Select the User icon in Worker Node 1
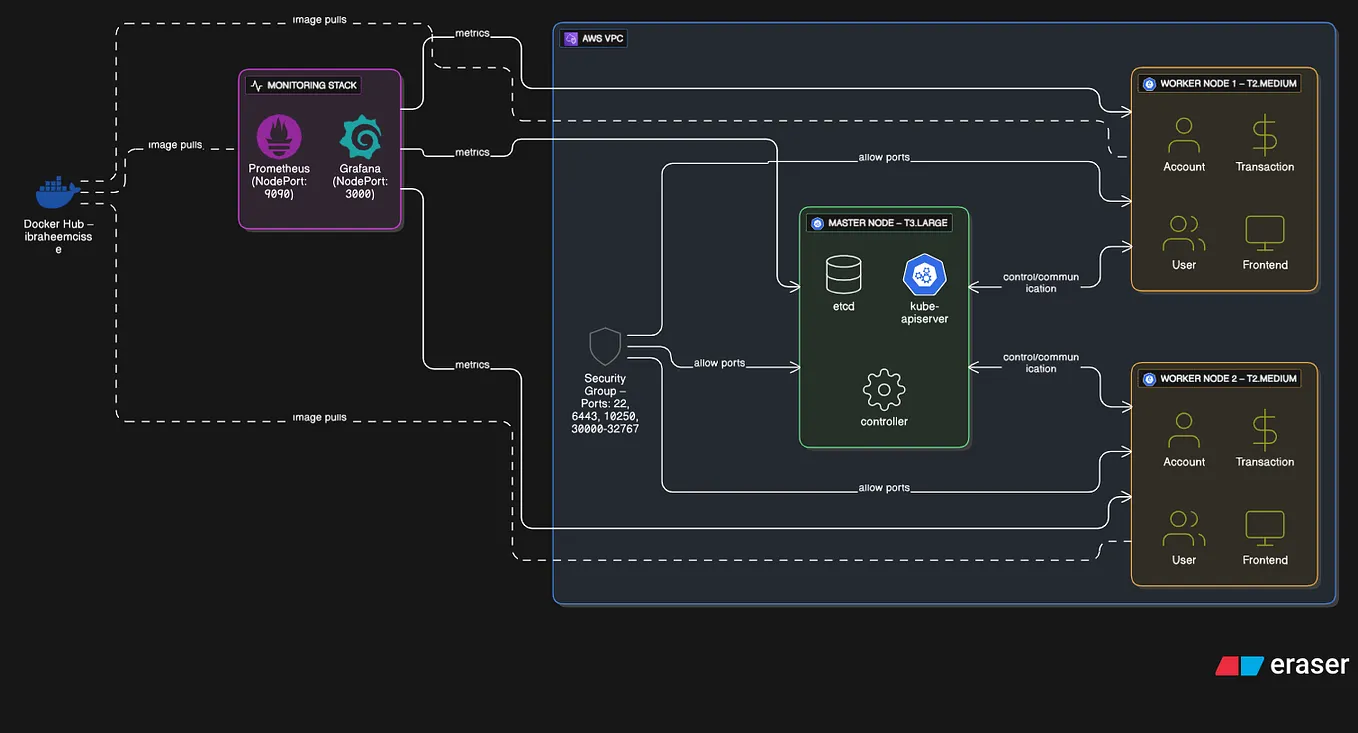 [x=1184, y=231]
